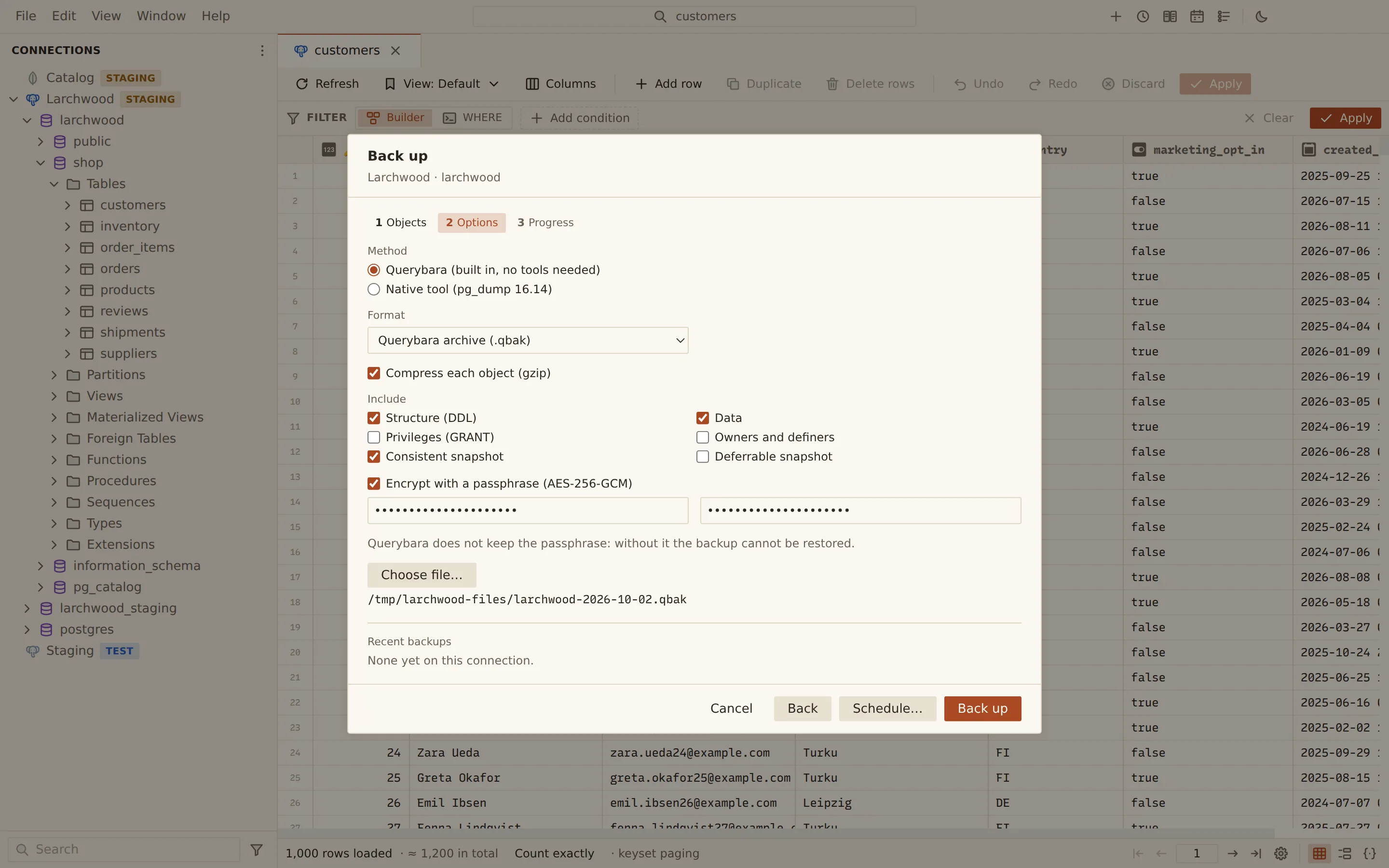The height and width of the screenshot is (868, 1389).
Task: Open the View: Default dropdown
Action: 441,84
